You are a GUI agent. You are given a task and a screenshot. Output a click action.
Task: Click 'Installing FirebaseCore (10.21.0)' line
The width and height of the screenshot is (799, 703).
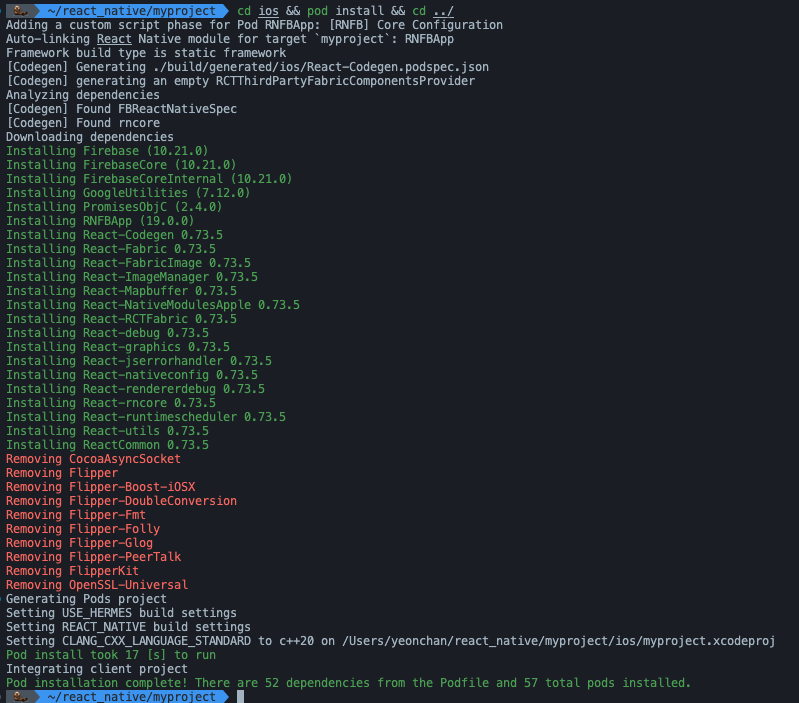point(121,165)
